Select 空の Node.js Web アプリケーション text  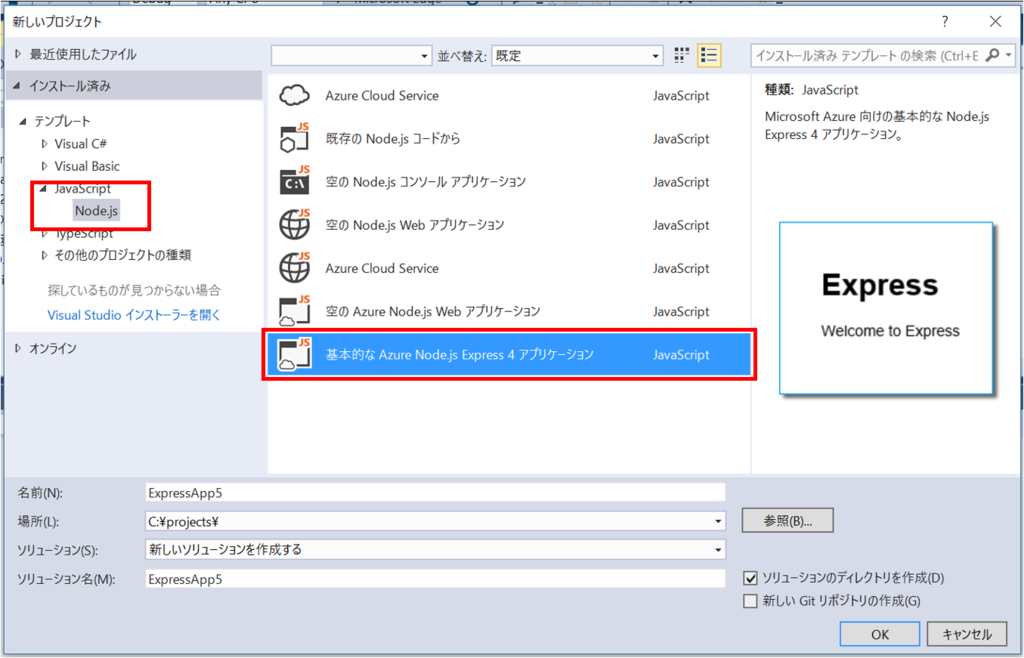[415, 225]
